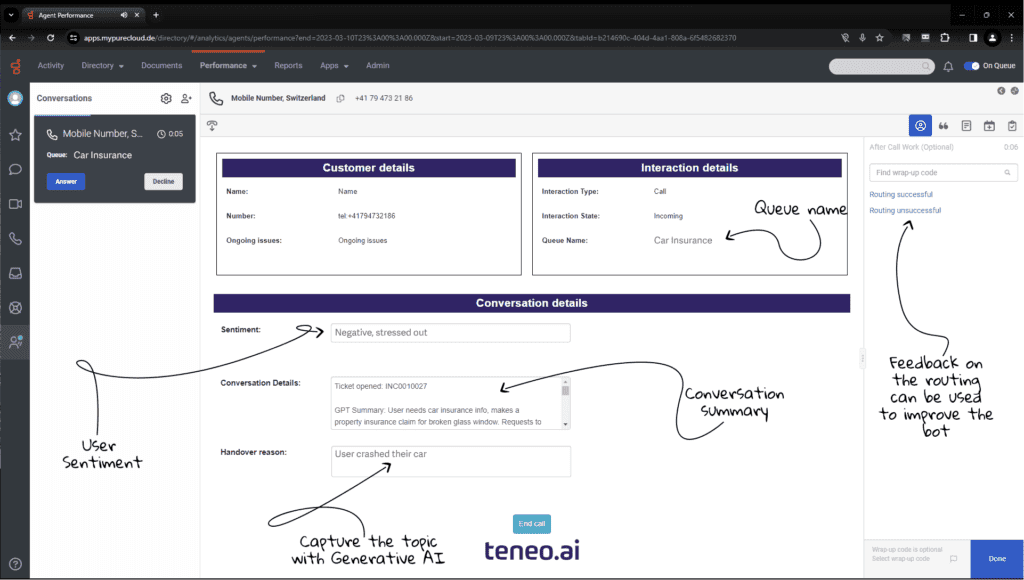Expand the Apps dropdown menu

tap(334, 66)
